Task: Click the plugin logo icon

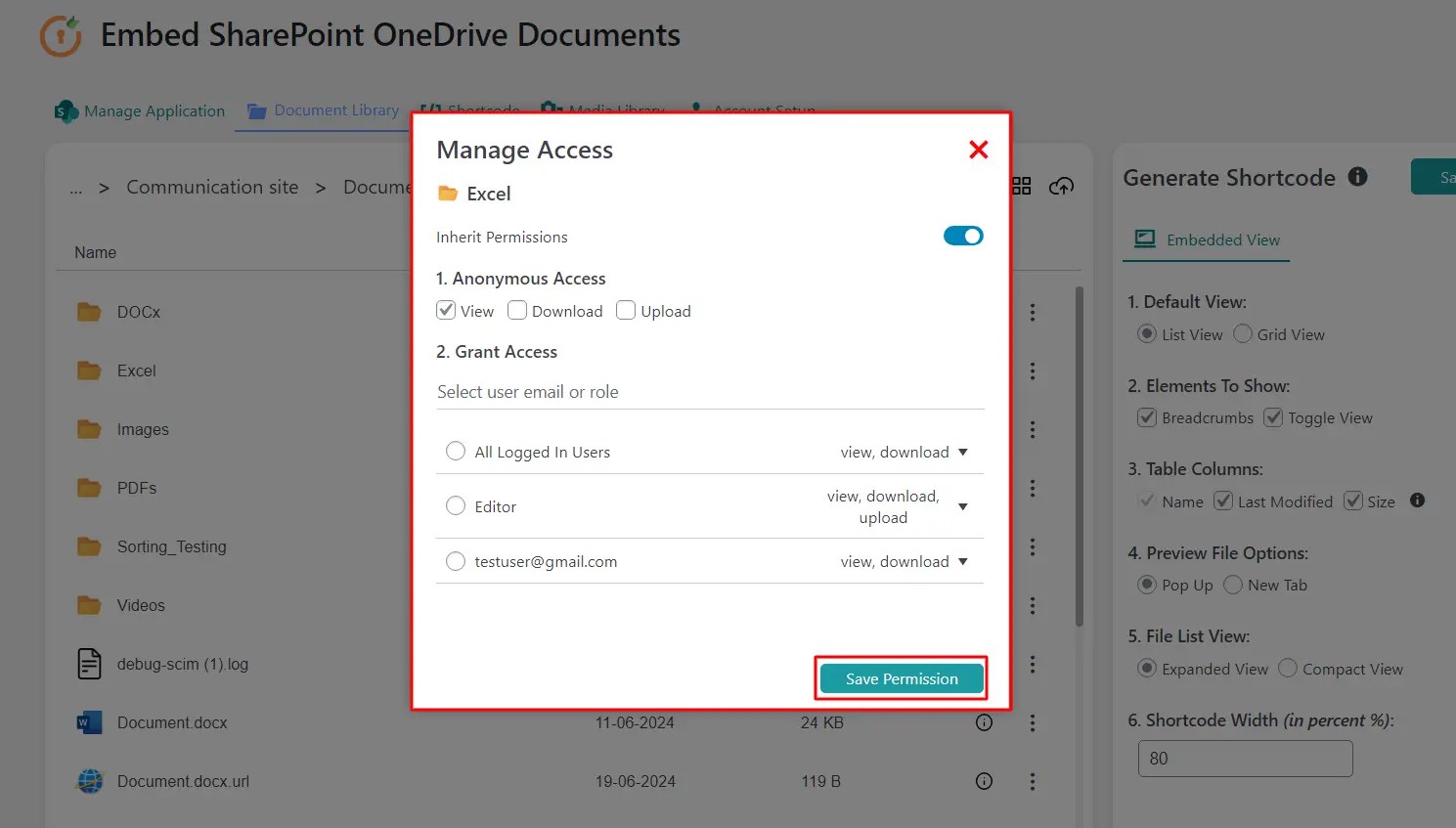Action: [x=61, y=36]
